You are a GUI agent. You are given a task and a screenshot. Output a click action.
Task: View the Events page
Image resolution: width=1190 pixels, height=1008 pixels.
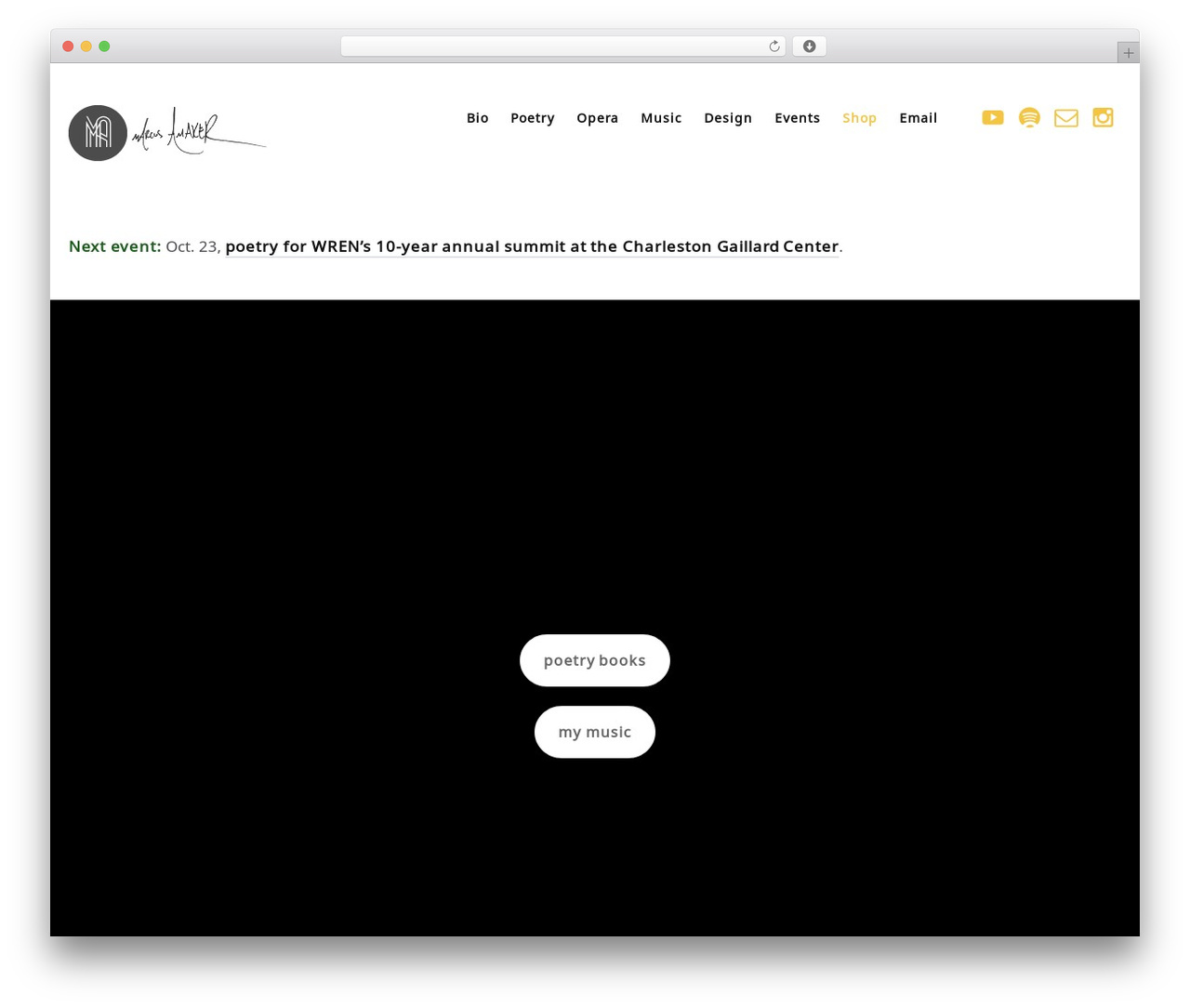pyautogui.click(x=798, y=118)
